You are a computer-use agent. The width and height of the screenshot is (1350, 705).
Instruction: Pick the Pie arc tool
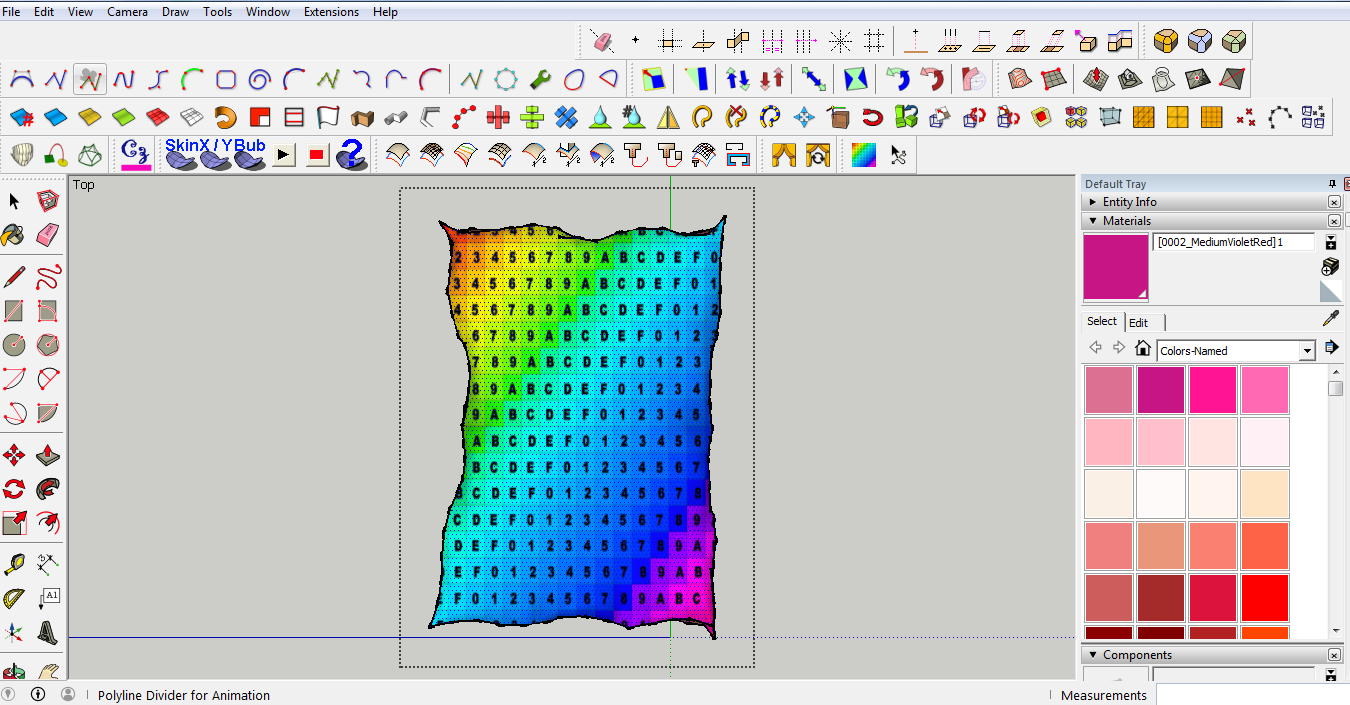(47, 412)
